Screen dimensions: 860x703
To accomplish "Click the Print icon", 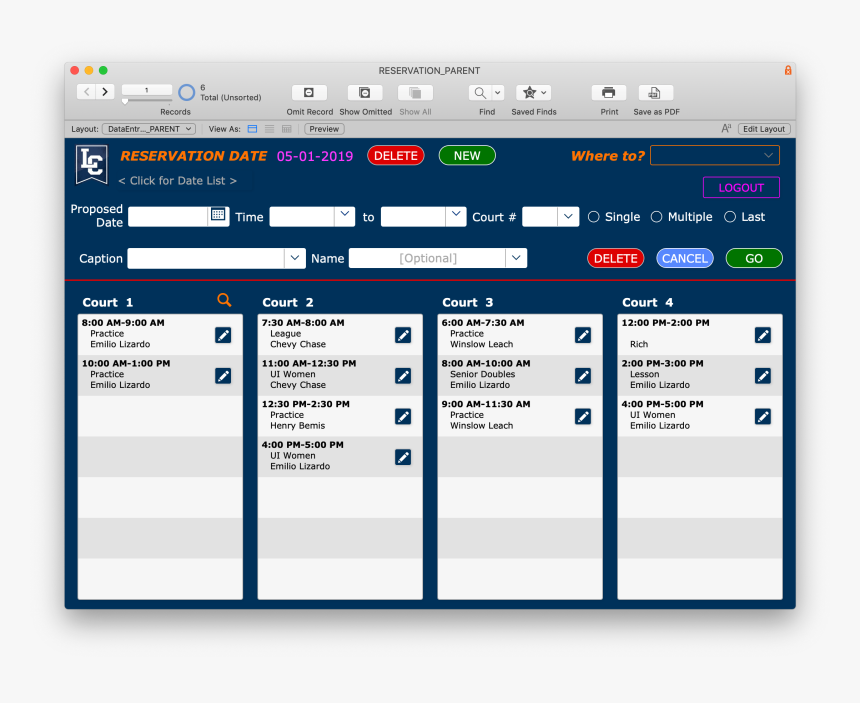I will pyautogui.click(x=609, y=93).
